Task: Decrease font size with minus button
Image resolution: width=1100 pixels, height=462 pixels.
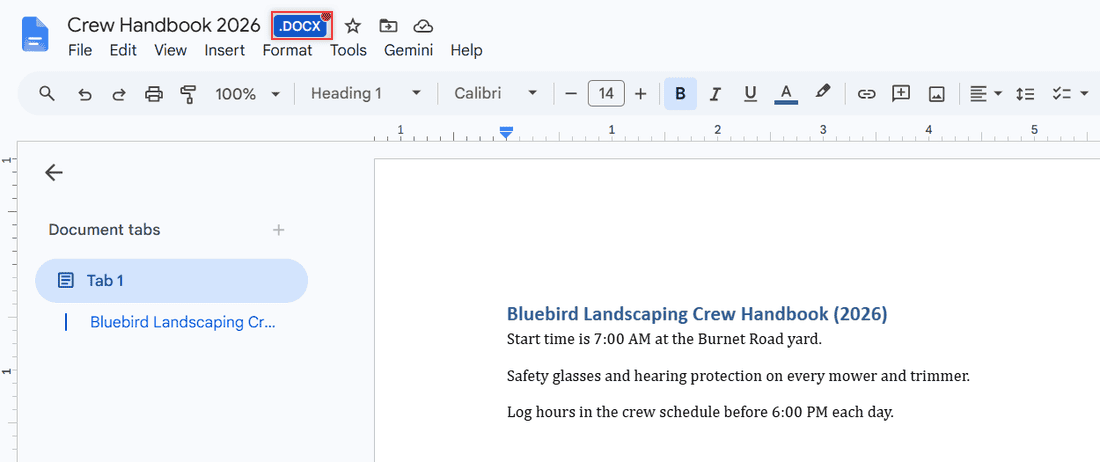Action: (x=570, y=94)
